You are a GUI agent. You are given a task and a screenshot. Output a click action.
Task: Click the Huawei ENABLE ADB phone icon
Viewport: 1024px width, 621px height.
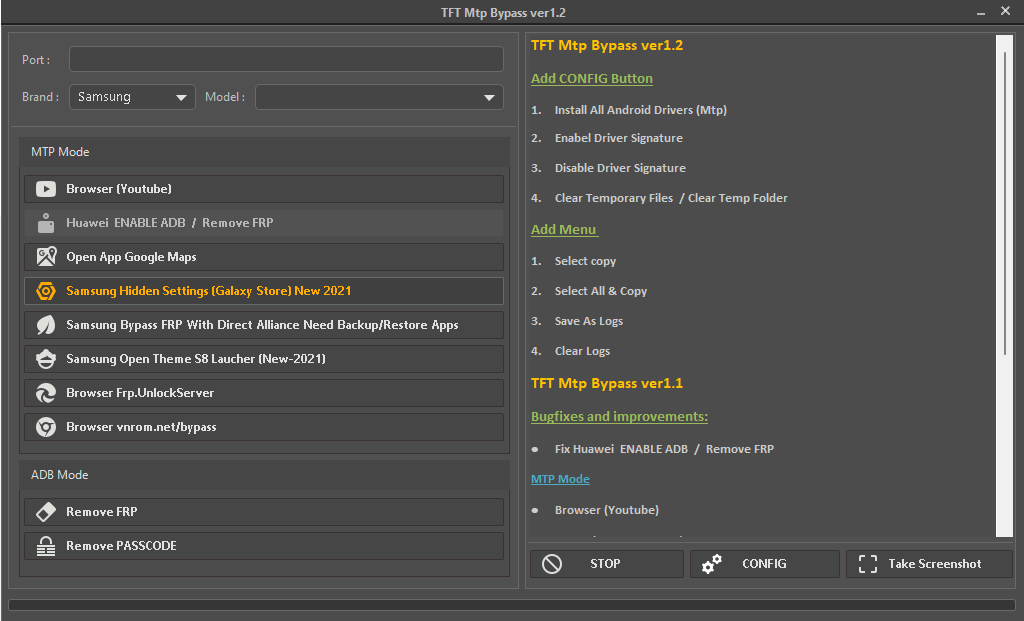click(45, 222)
